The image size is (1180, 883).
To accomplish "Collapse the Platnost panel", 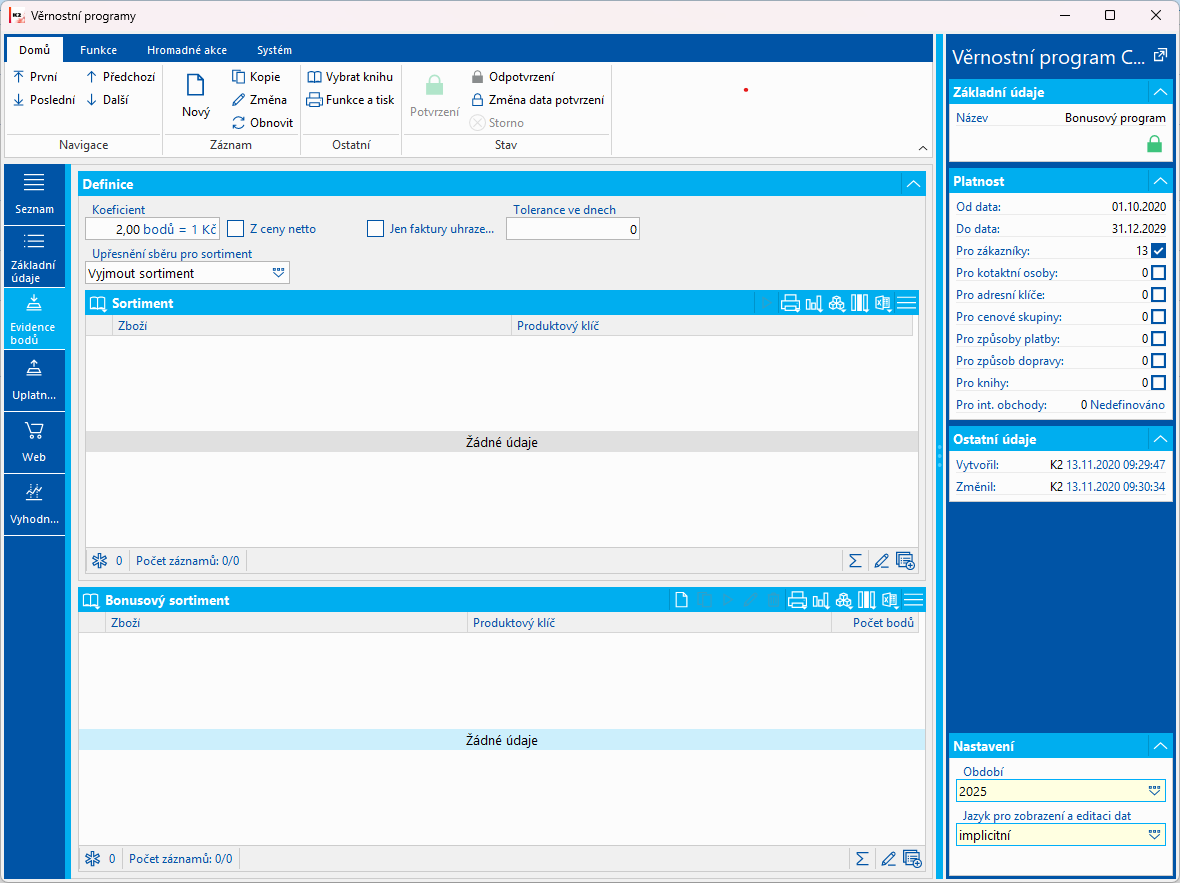I will [1159, 181].
